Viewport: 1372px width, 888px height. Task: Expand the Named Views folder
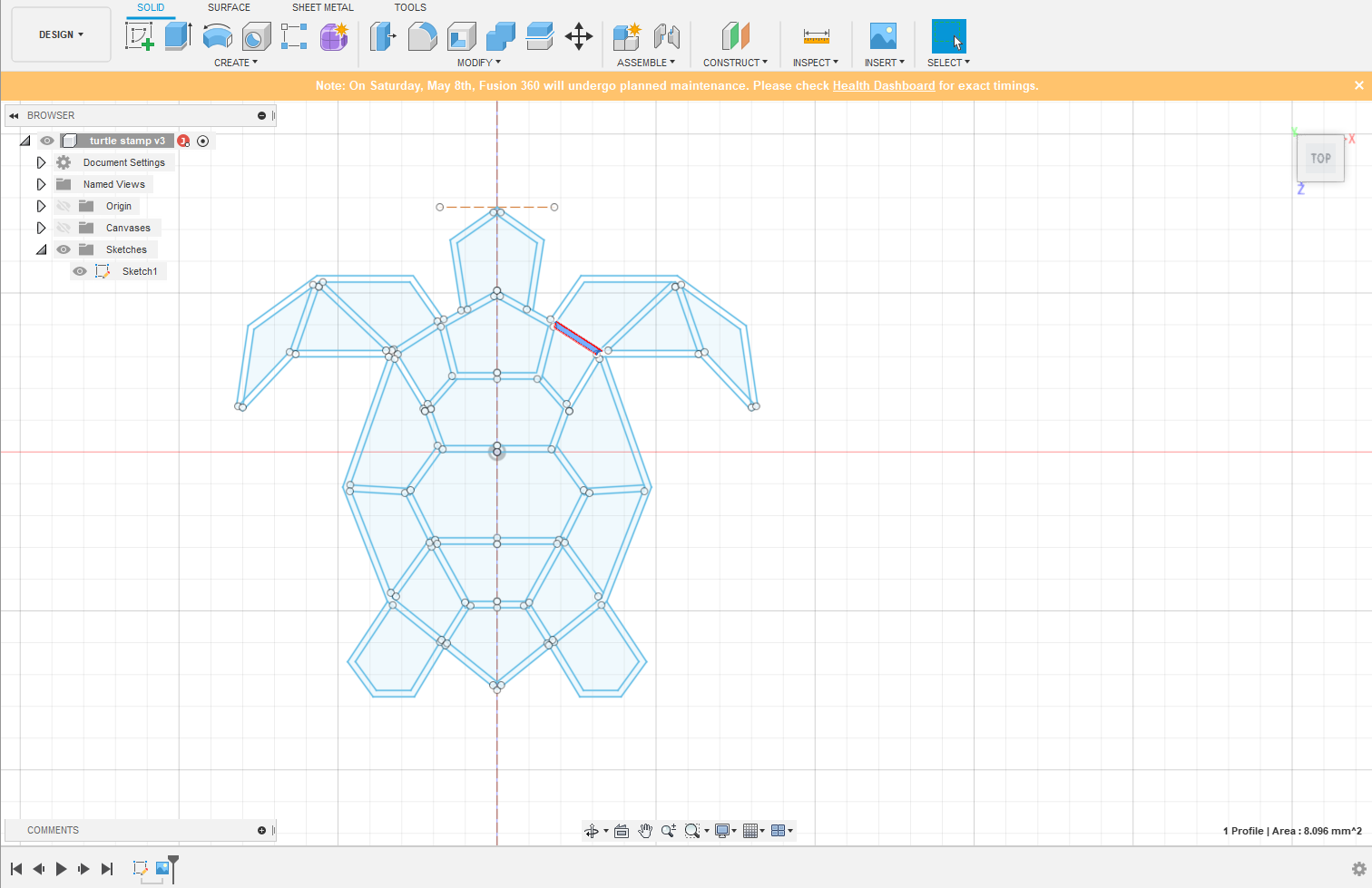41,184
